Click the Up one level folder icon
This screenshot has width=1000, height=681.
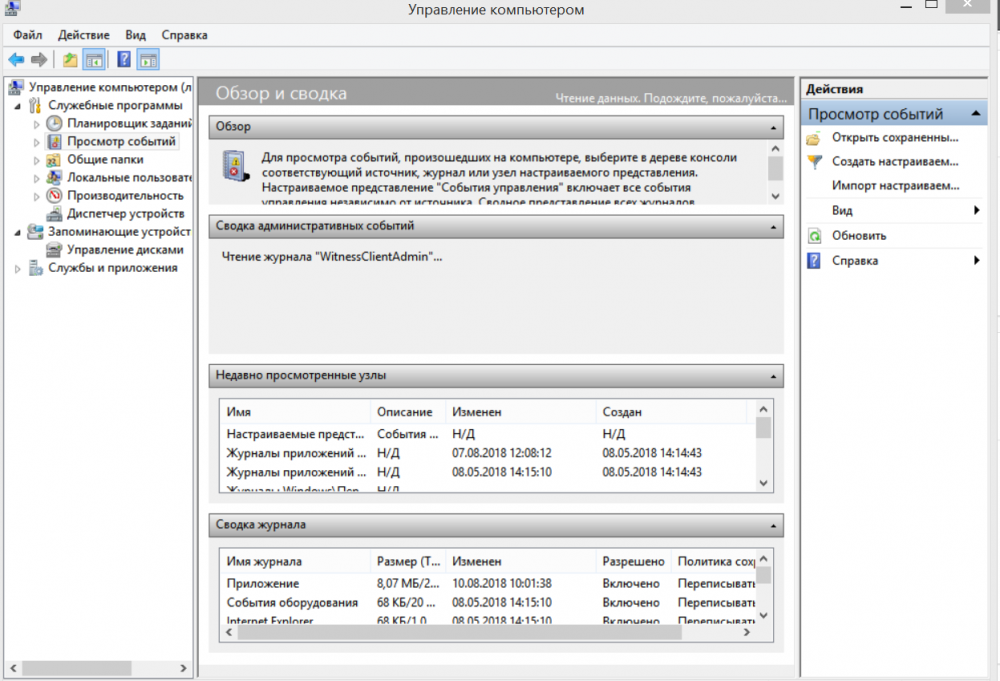pos(70,60)
